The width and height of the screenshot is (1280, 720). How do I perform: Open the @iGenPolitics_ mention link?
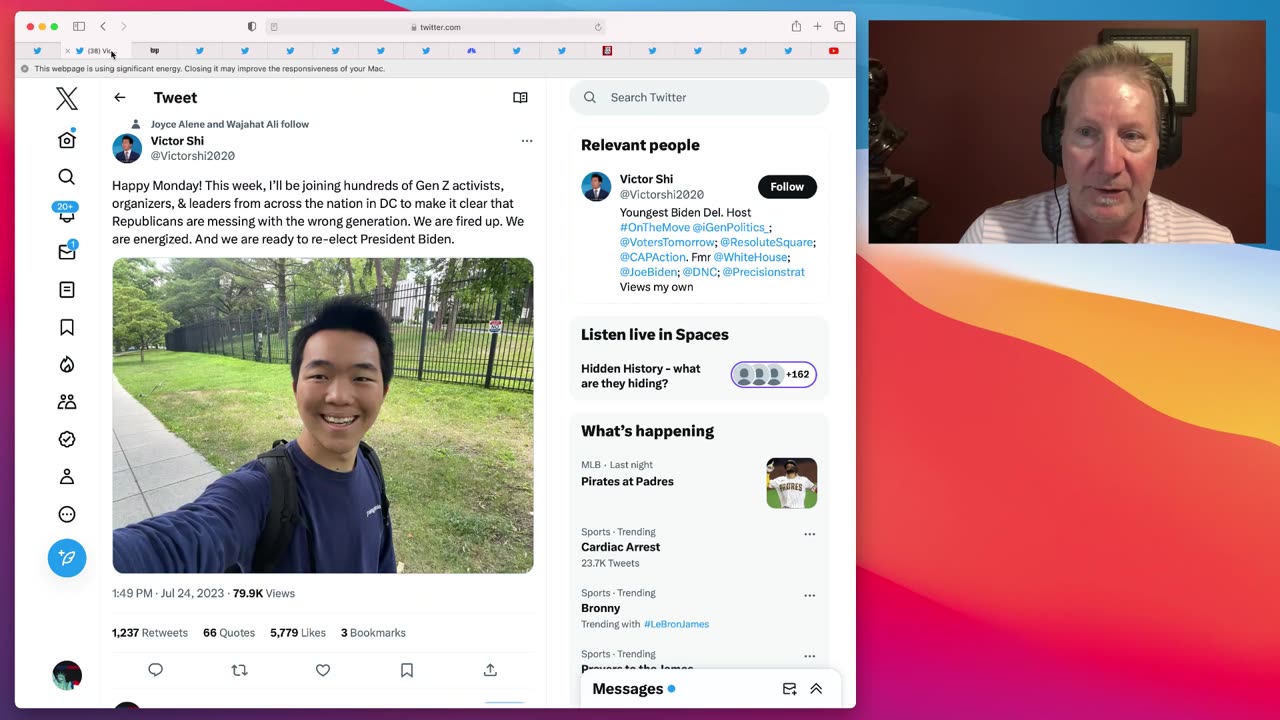(x=730, y=228)
